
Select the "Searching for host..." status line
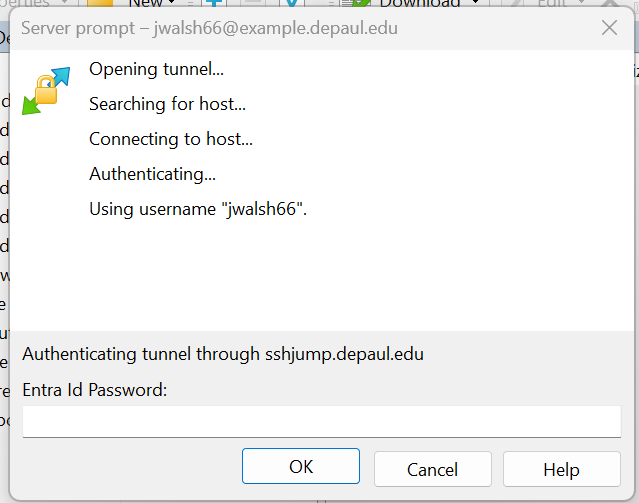pyautogui.click(x=167, y=104)
